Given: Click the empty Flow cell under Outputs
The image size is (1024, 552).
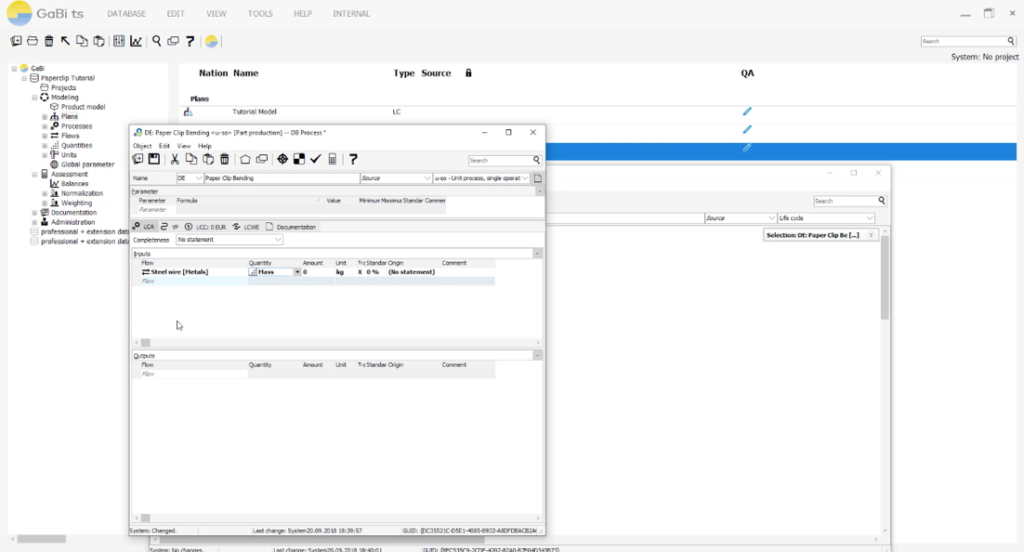Looking at the screenshot, I should [194, 374].
